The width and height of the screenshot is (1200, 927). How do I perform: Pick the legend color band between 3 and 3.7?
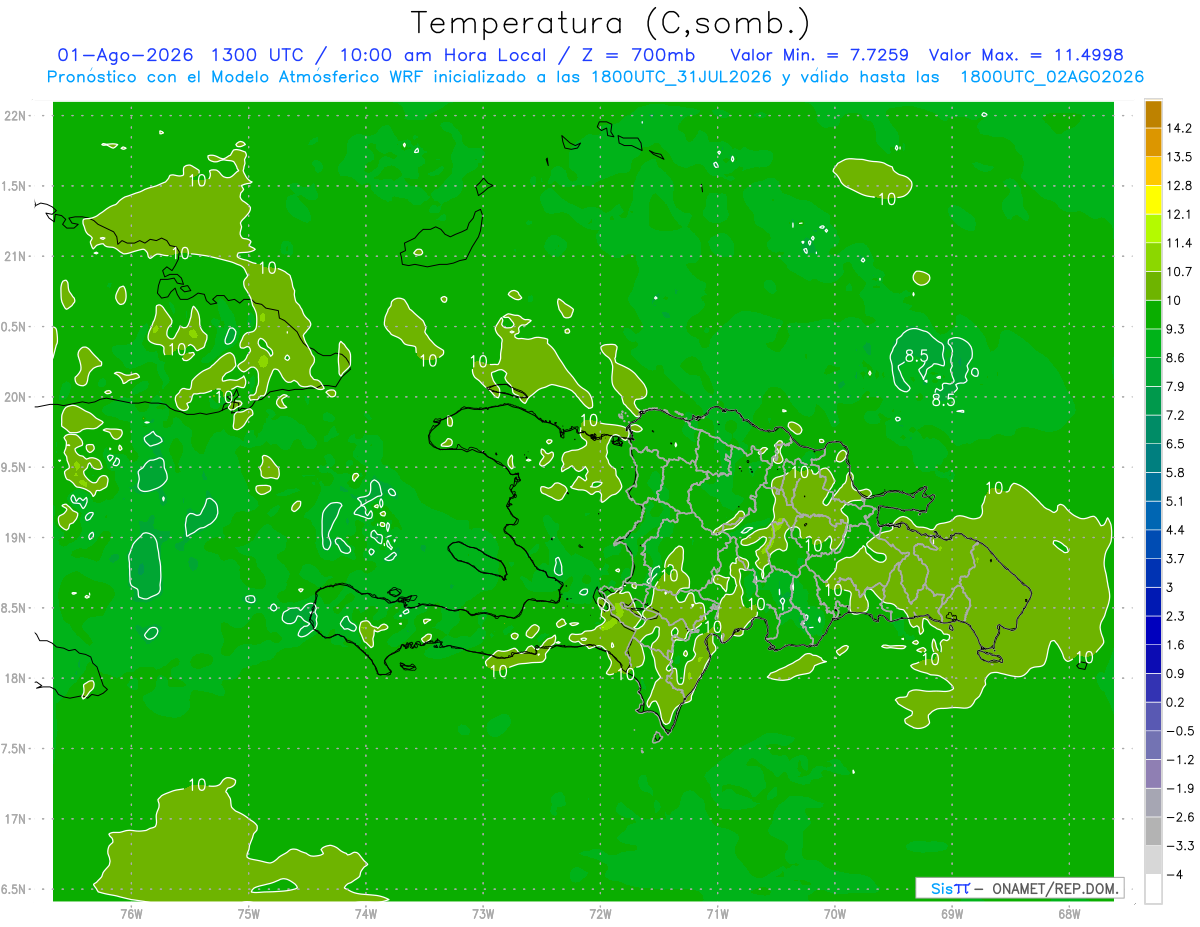(1153, 573)
